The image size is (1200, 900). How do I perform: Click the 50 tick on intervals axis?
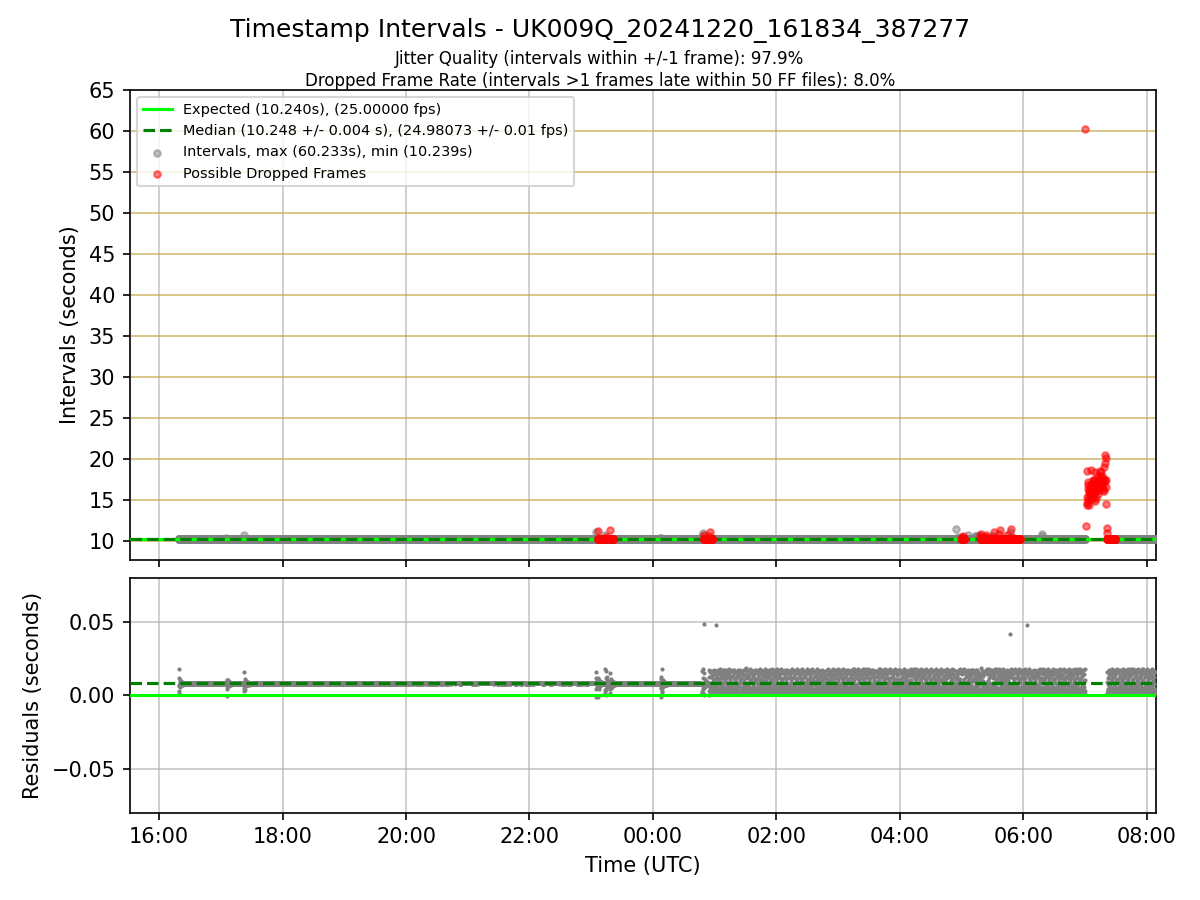point(103,213)
